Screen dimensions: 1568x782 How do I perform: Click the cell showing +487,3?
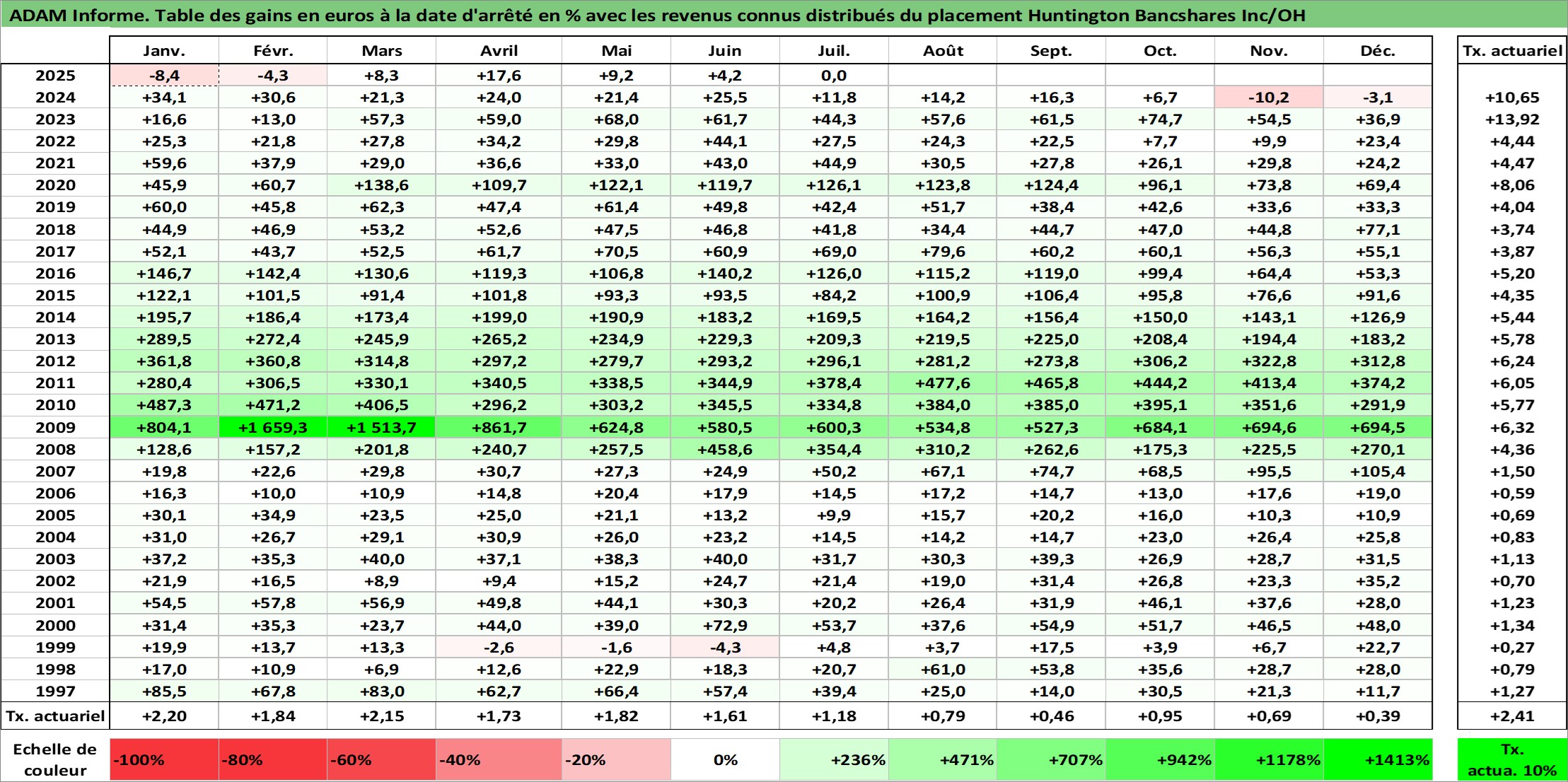164,405
